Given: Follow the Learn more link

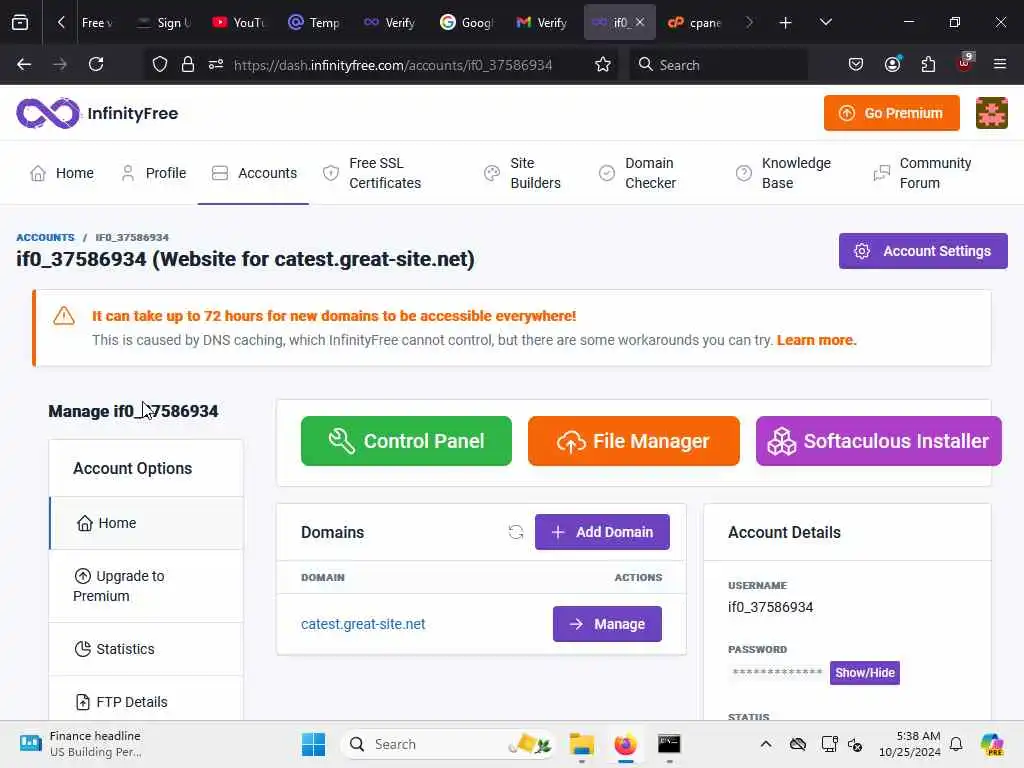Looking at the screenshot, I should click(x=816, y=340).
